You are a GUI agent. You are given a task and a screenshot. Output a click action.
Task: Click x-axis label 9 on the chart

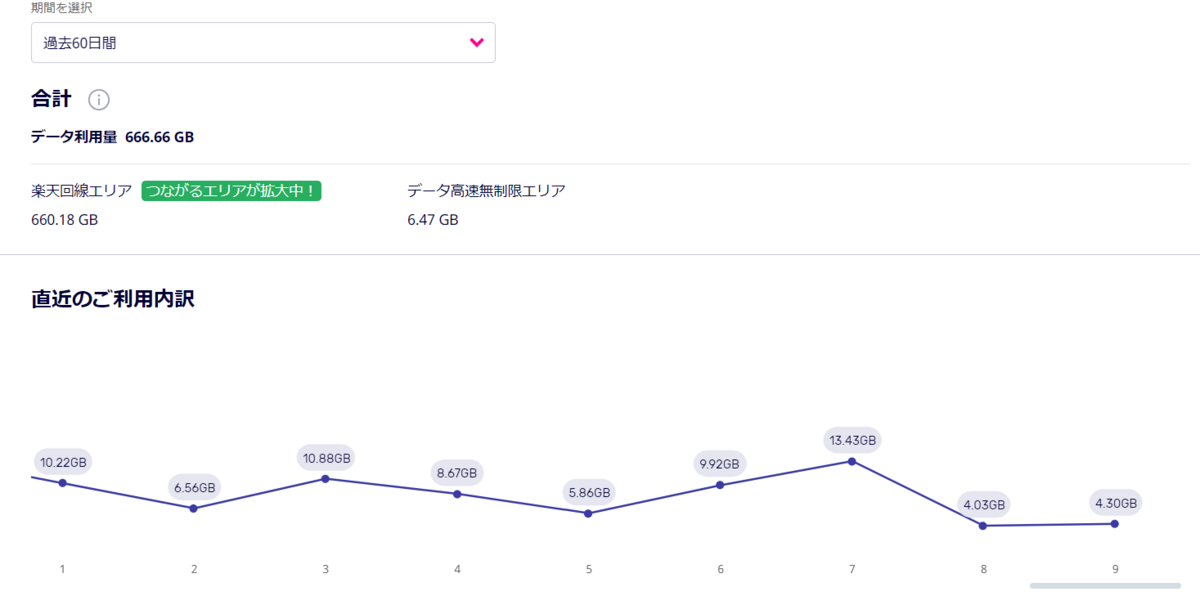pyautogui.click(x=1115, y=569)
